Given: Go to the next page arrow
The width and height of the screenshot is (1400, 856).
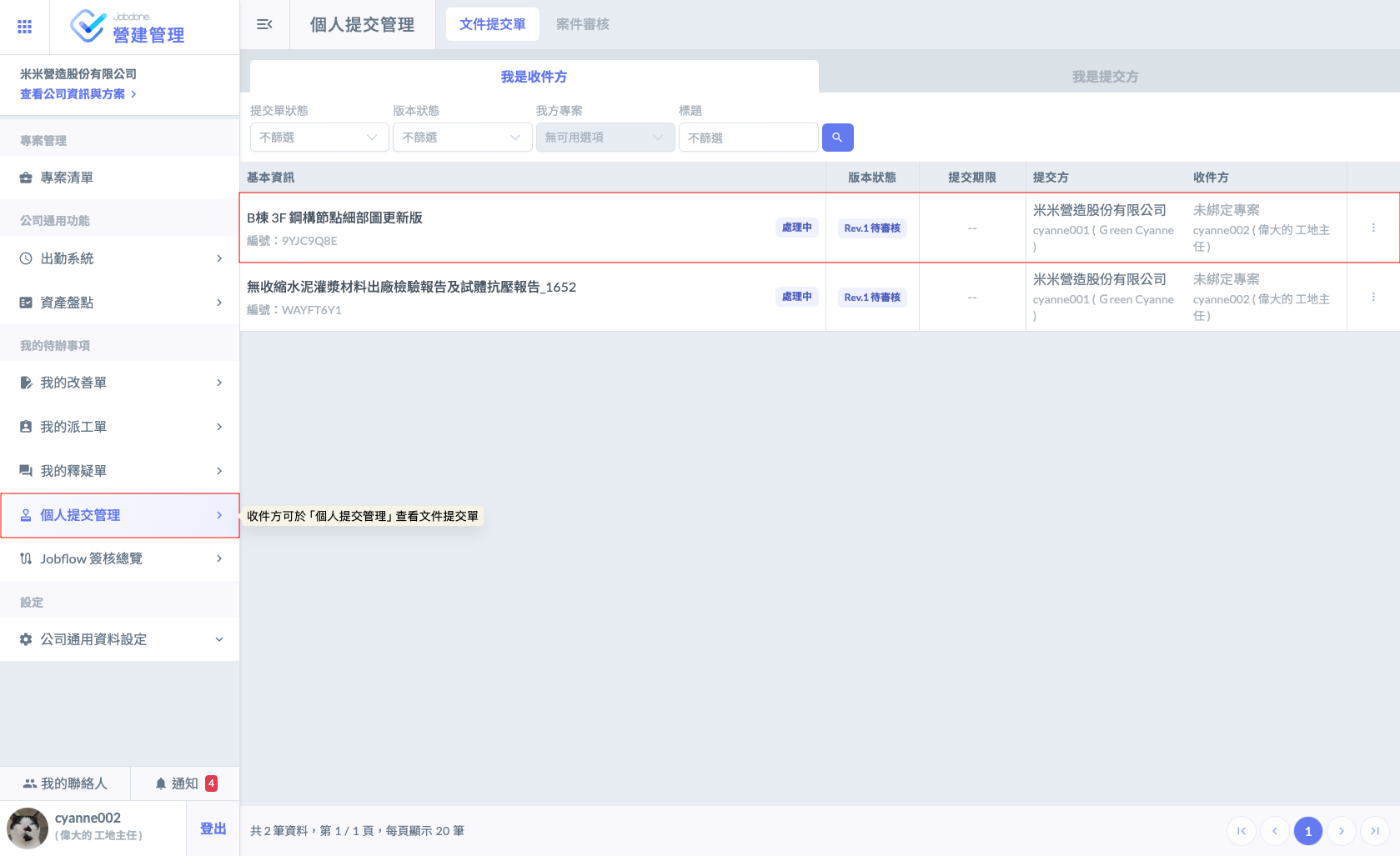Looking at the screenshot, I should pos(1342,831).
